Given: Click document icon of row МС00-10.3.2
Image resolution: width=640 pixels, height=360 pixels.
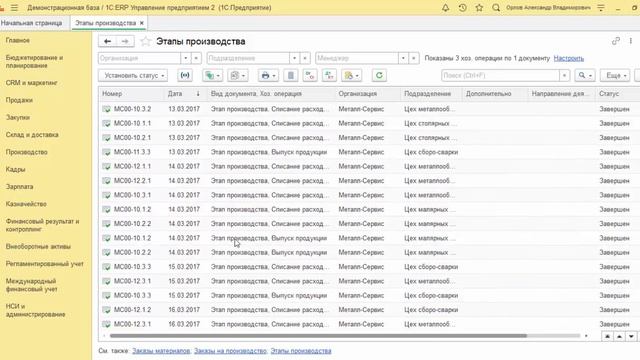Looking at the screenshot, I should point(107,109).
